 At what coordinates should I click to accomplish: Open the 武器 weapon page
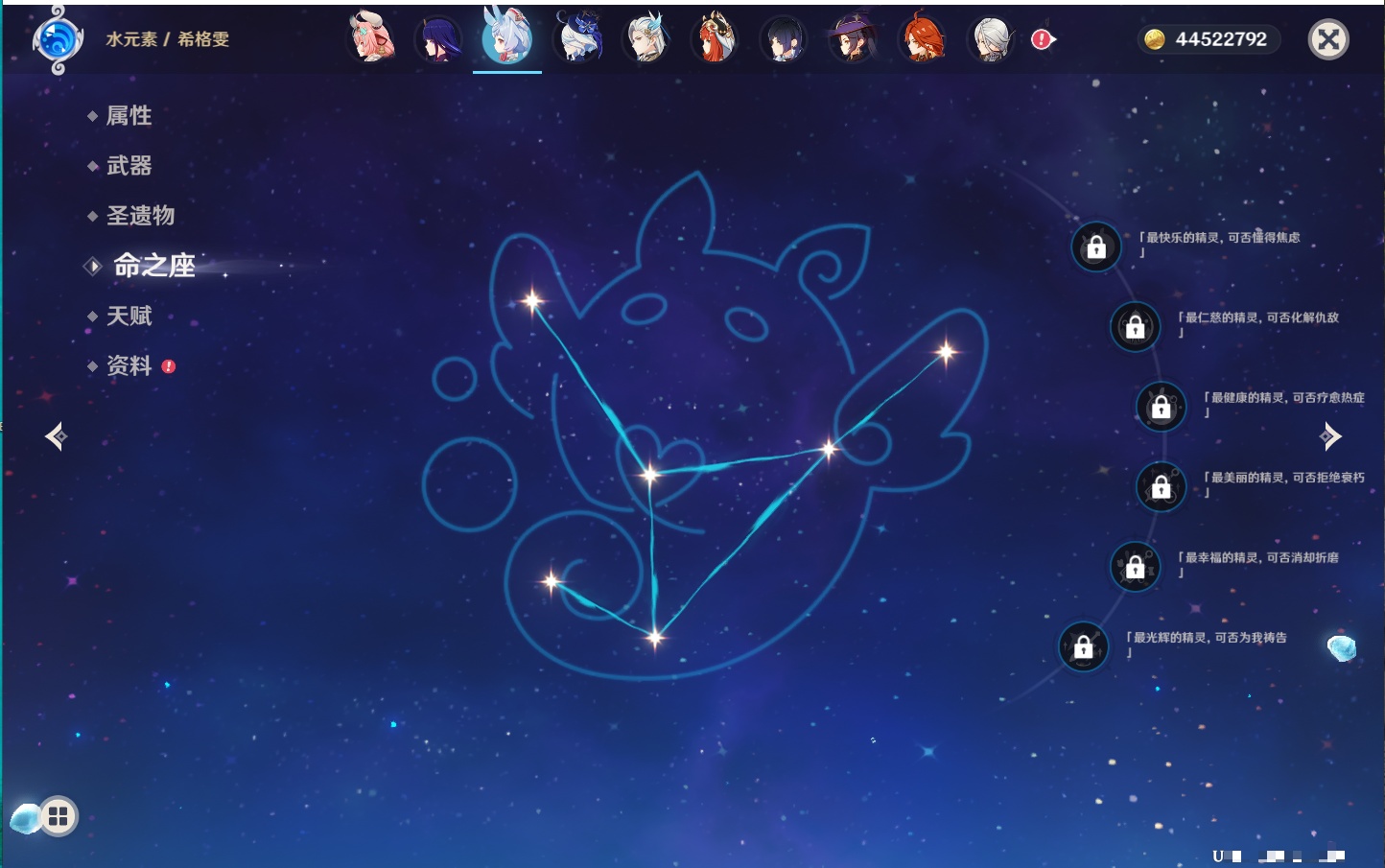tap(129, 166)
